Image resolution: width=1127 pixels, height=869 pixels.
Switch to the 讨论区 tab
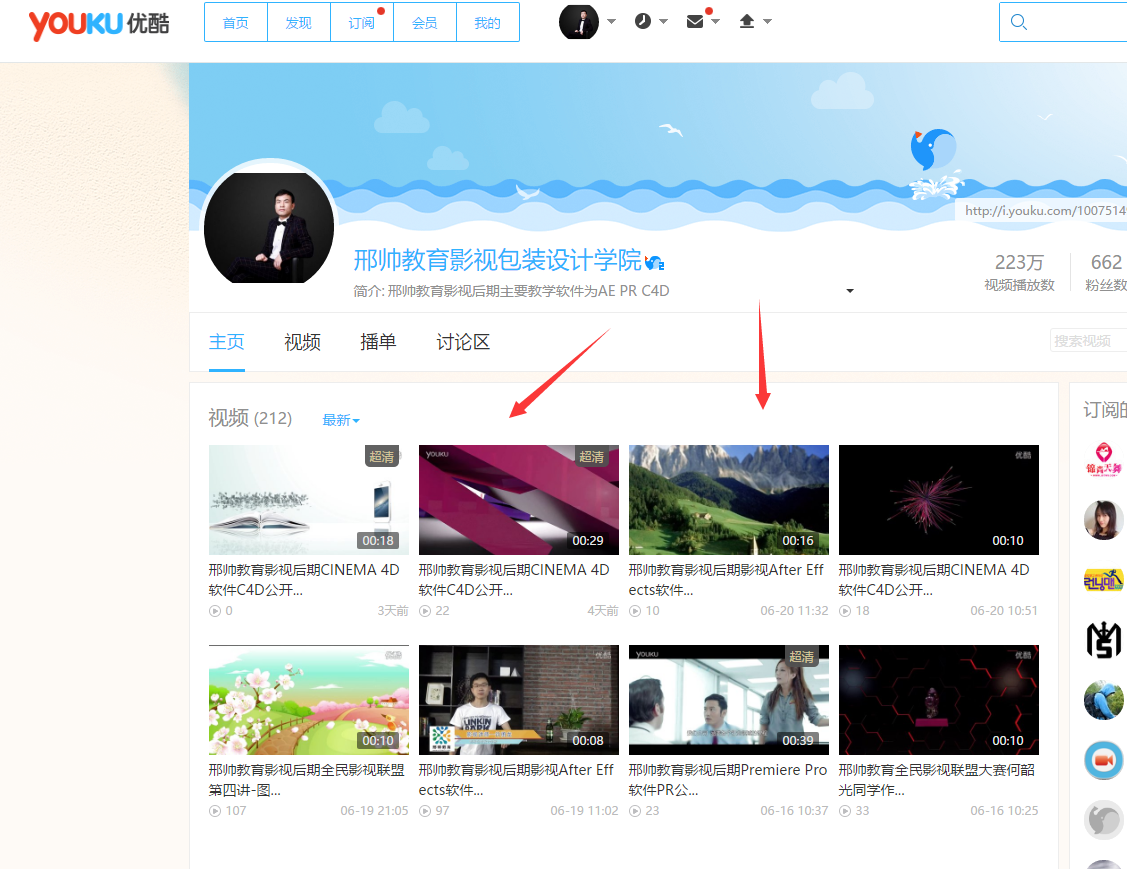click(463, 342)
